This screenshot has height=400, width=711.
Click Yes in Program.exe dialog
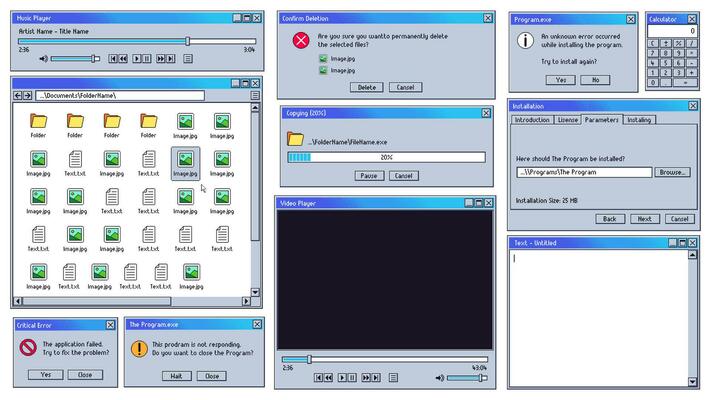coord(561,80)
